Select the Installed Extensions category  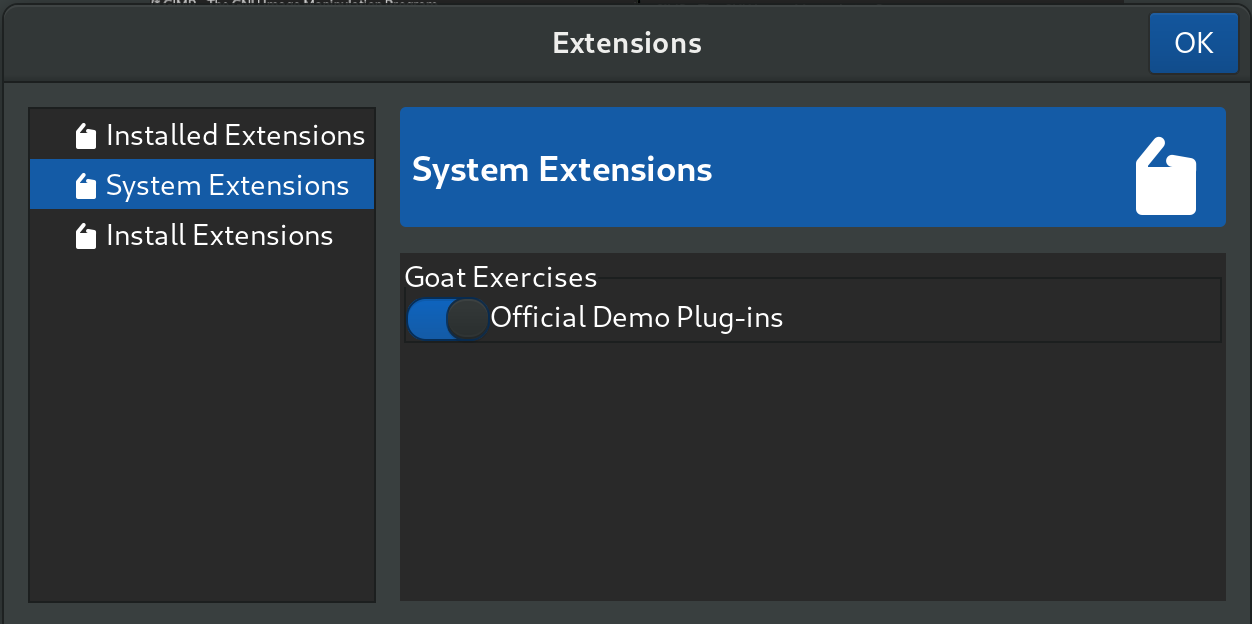(235, 135)
